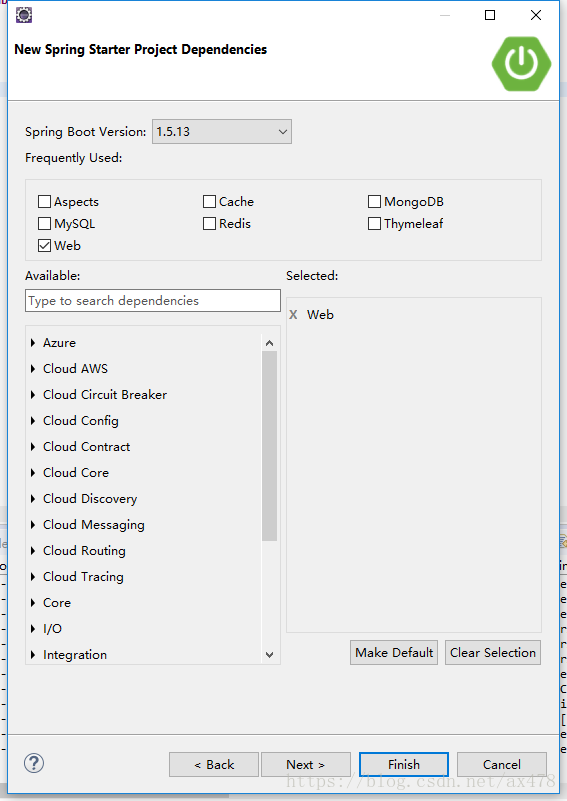
Task: Focus the search dependencies field
Action: point(153,301)
